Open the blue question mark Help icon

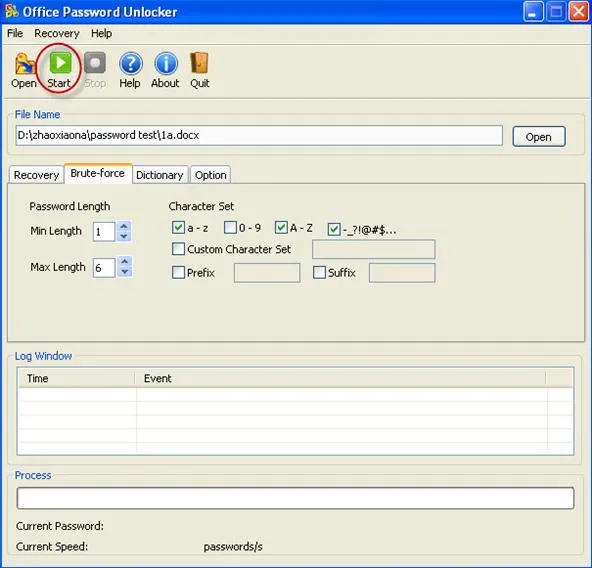pyautogui.click(x=131, y=63)
